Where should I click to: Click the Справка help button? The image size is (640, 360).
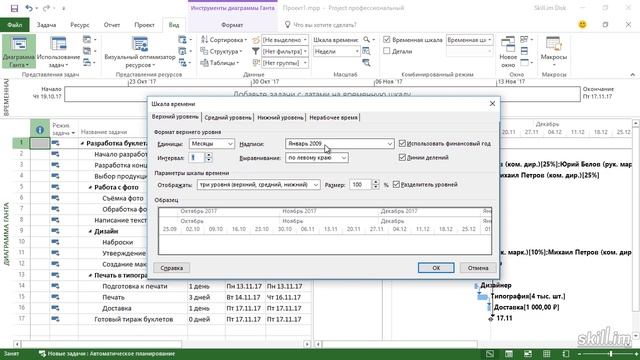(171, 268)
